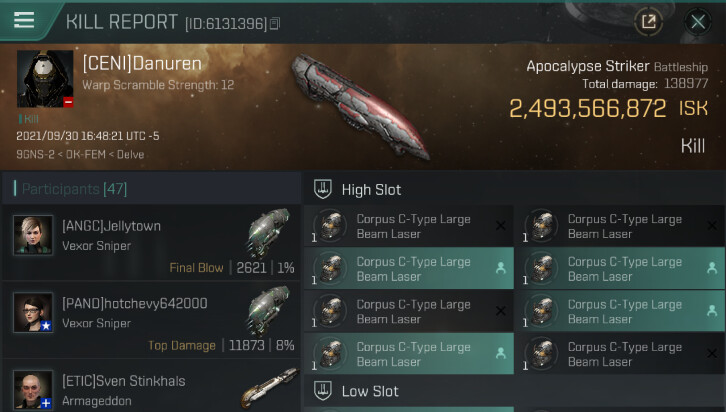Open Jellytown's pilot portrait
The height and width of the screenshot is (412, 726).
click(32, 235)
